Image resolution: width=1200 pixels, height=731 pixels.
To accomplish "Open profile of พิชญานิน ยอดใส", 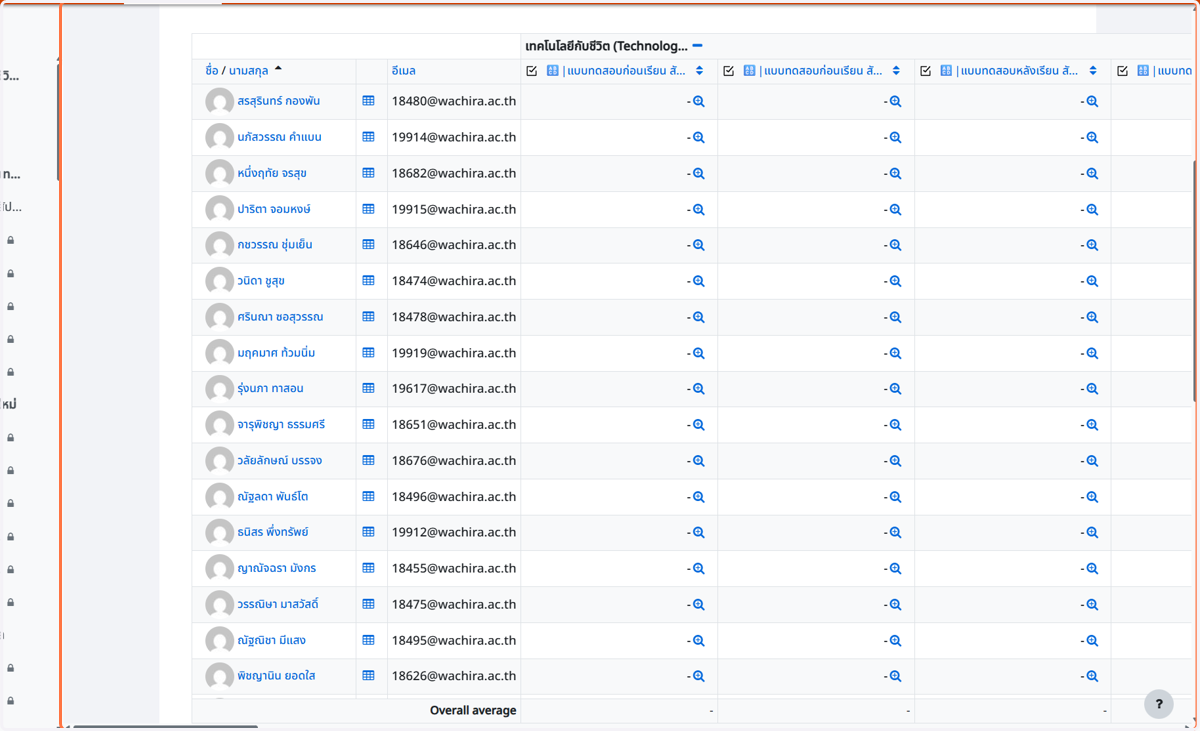I will click(x=277, y=677).
